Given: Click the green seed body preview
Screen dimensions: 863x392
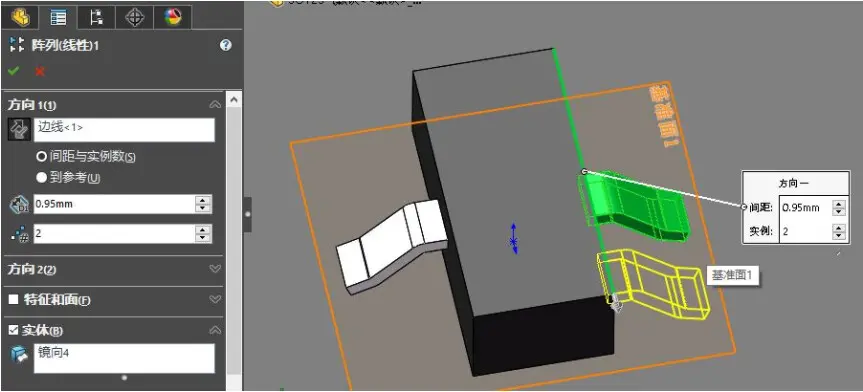Looking at the screenshot, I should (x=633, y=205).
